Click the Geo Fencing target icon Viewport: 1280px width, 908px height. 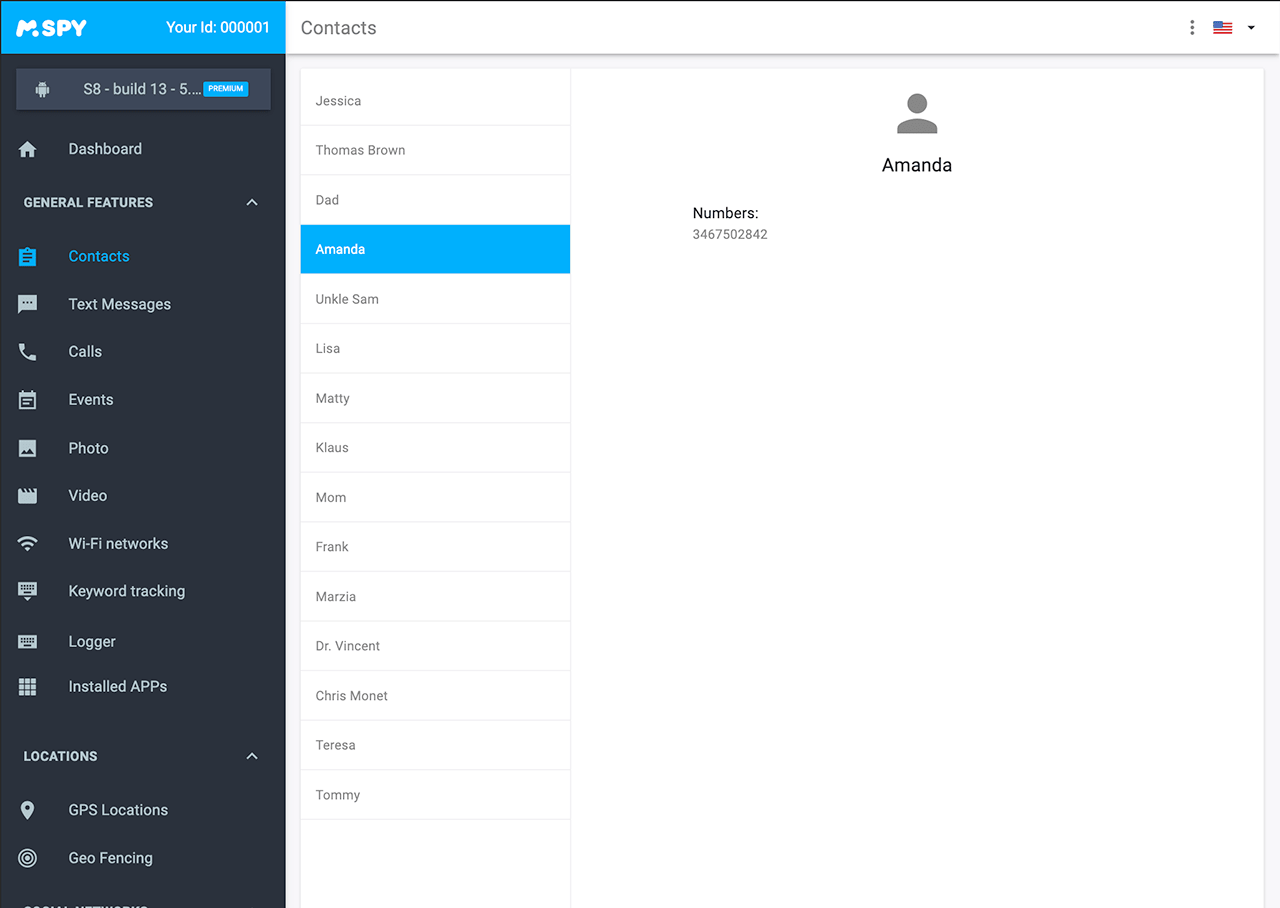[x=28, y=858]
